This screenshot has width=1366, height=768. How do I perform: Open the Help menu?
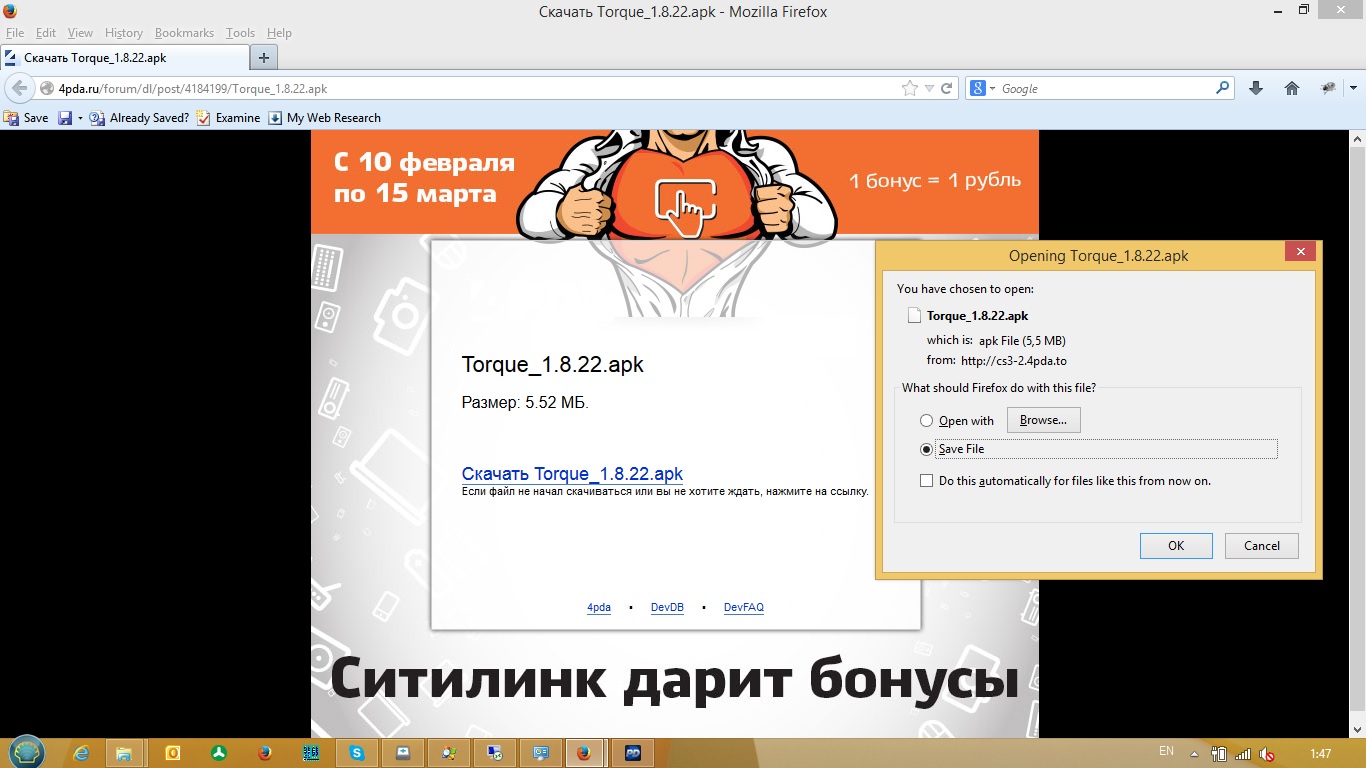279,33
